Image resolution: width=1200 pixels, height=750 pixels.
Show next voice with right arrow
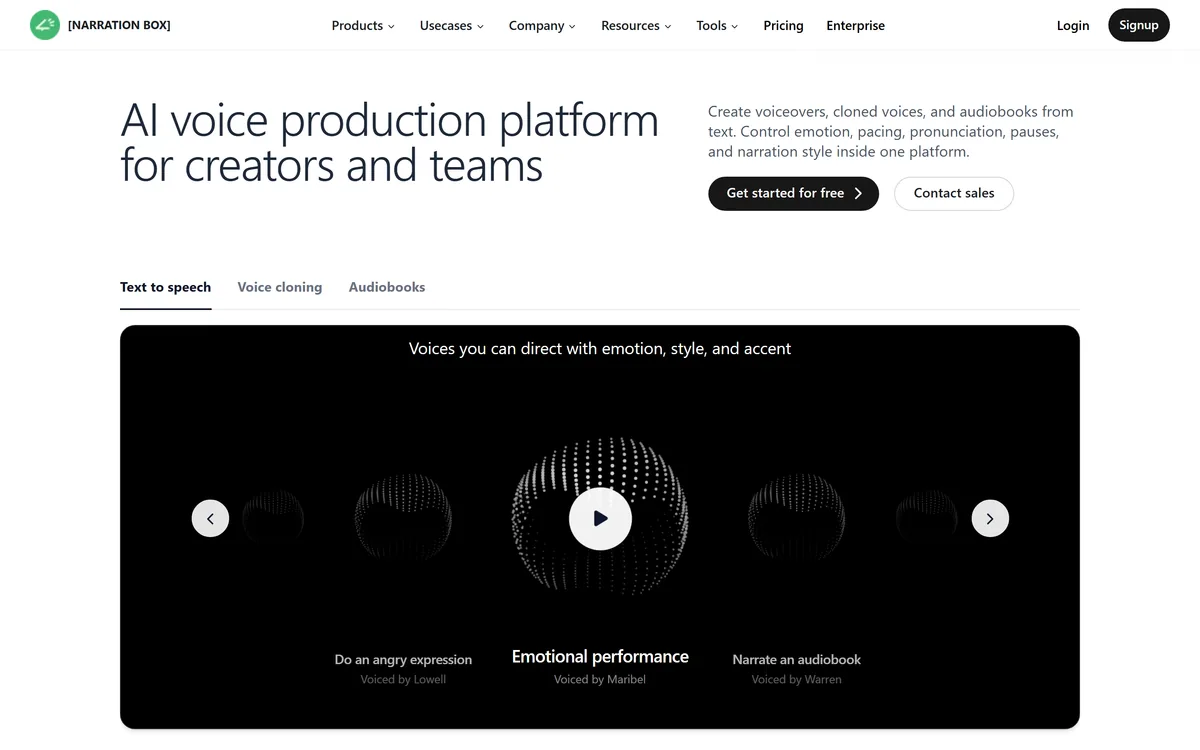coord(990,518)
